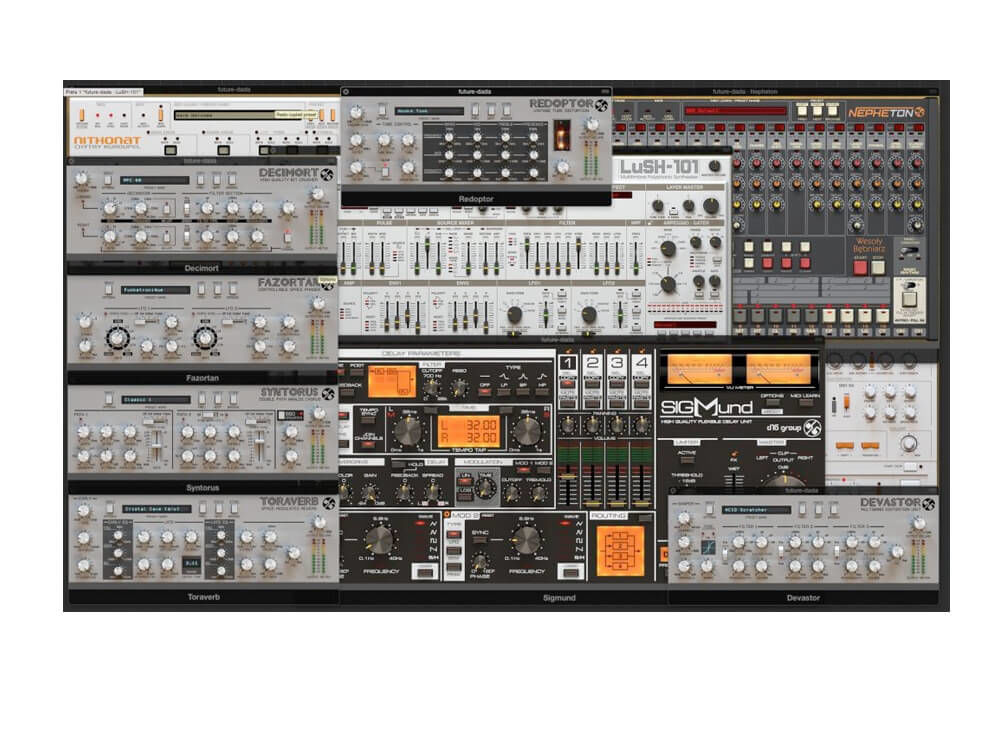Click the d16 logo on Syntorus
This screenshot has height=750, width=1000.
(328, 393)
